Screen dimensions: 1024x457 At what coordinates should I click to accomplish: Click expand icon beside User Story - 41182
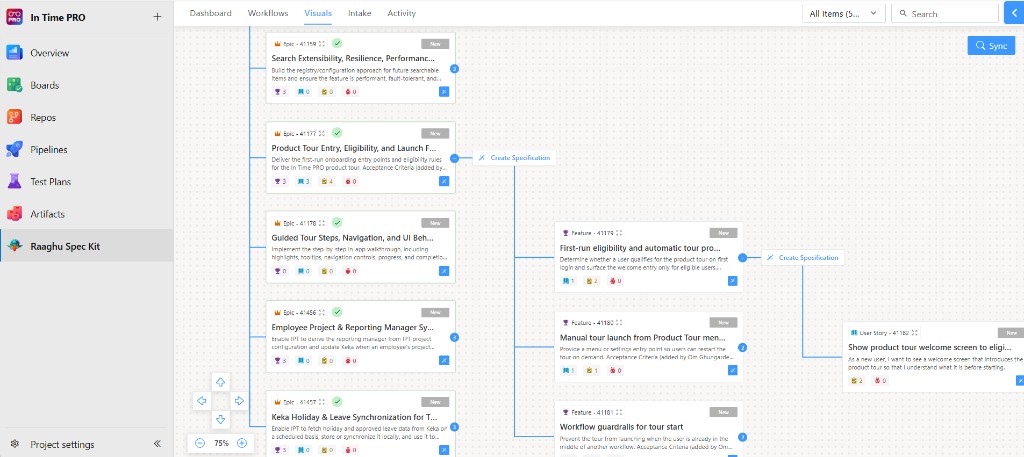tap(916, 333)
